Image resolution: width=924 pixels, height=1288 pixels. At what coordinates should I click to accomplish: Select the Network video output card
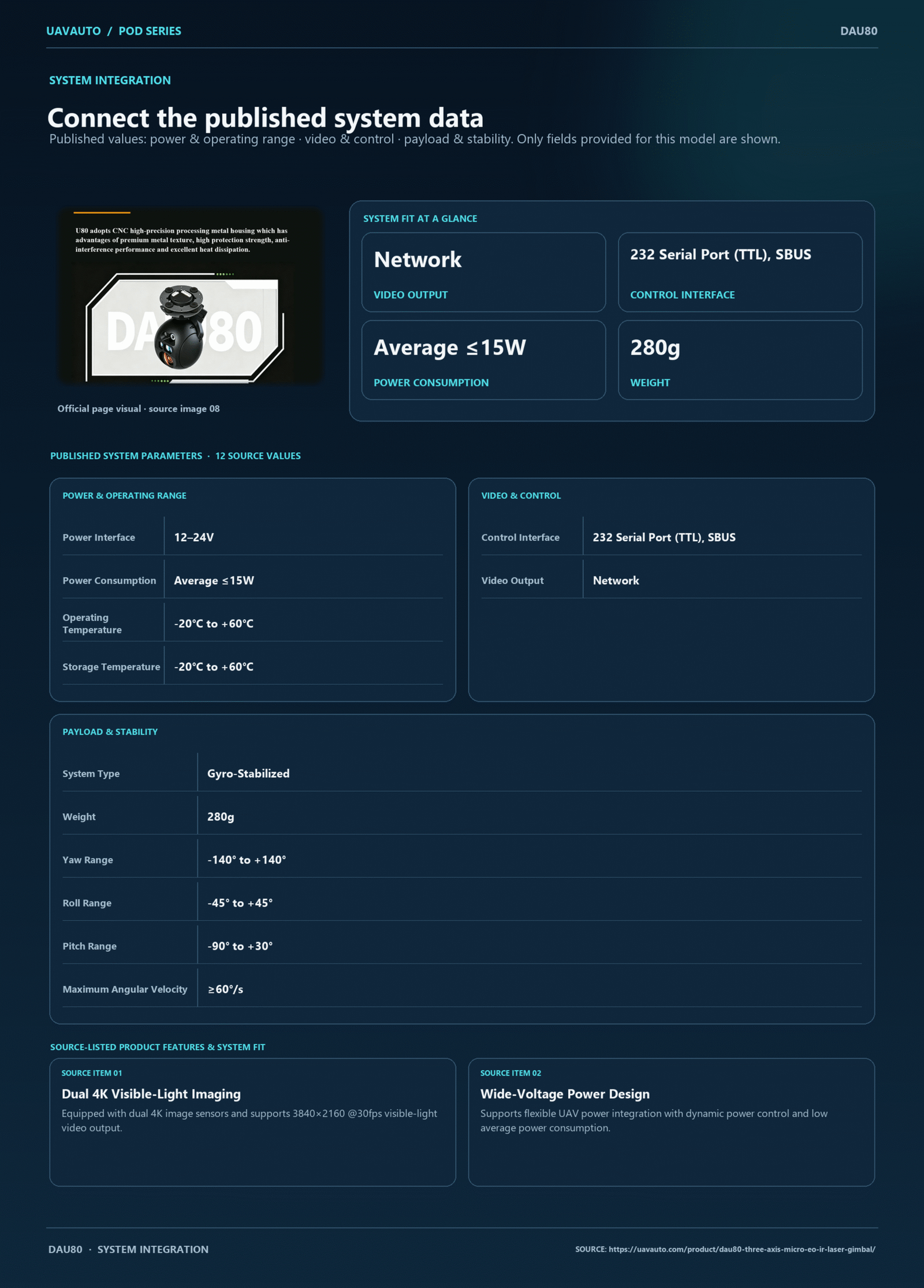483,273
